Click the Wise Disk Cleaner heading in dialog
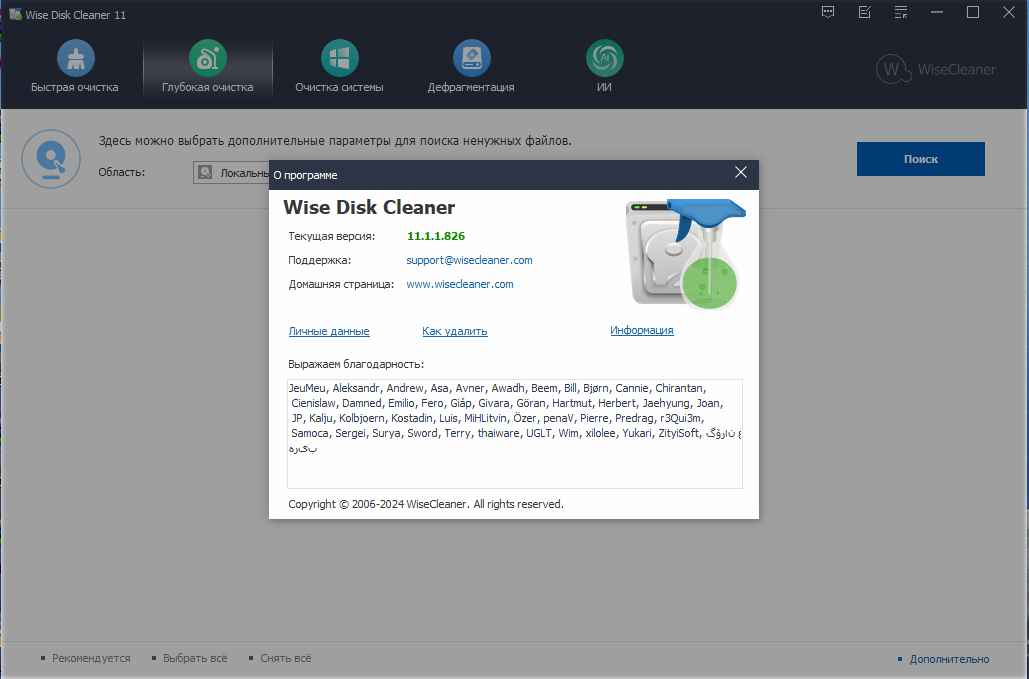Image resolution: width=1029 pixels, height=679 pixels. [x=369, y=207]
